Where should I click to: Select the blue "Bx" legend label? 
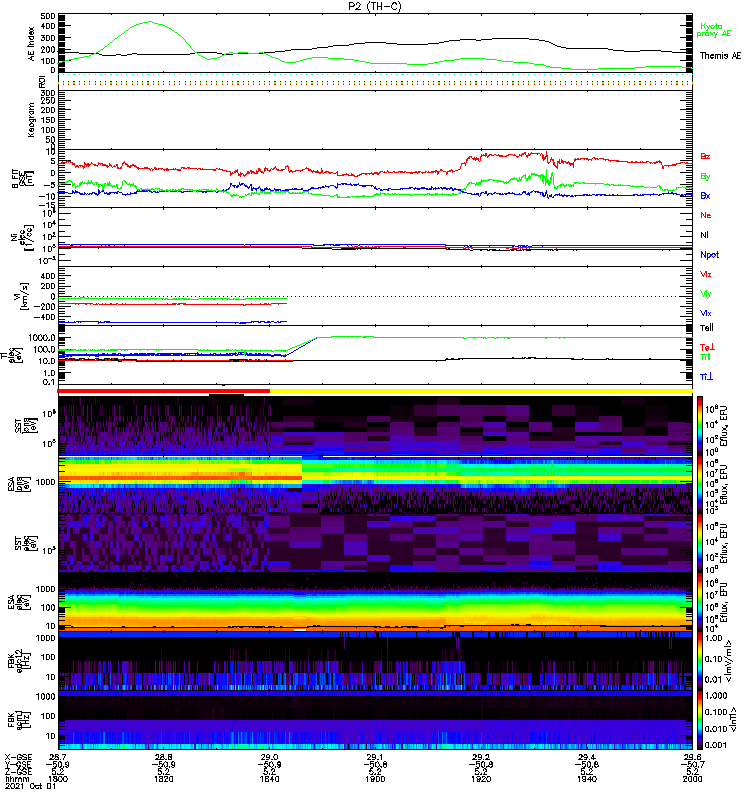[x=705, y=195]
